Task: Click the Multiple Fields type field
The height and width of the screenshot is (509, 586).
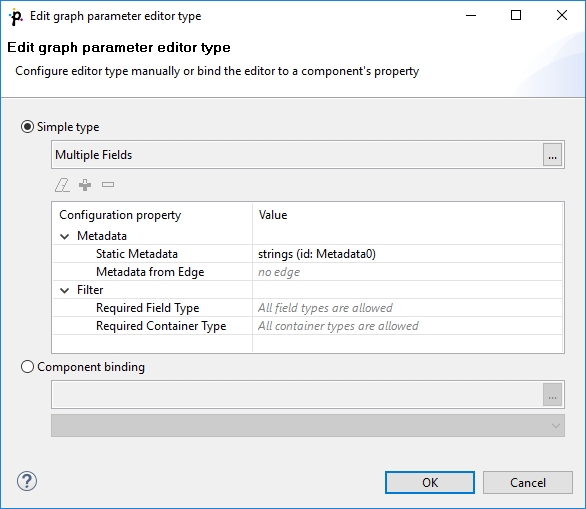Action: click(x=297, y=155)
